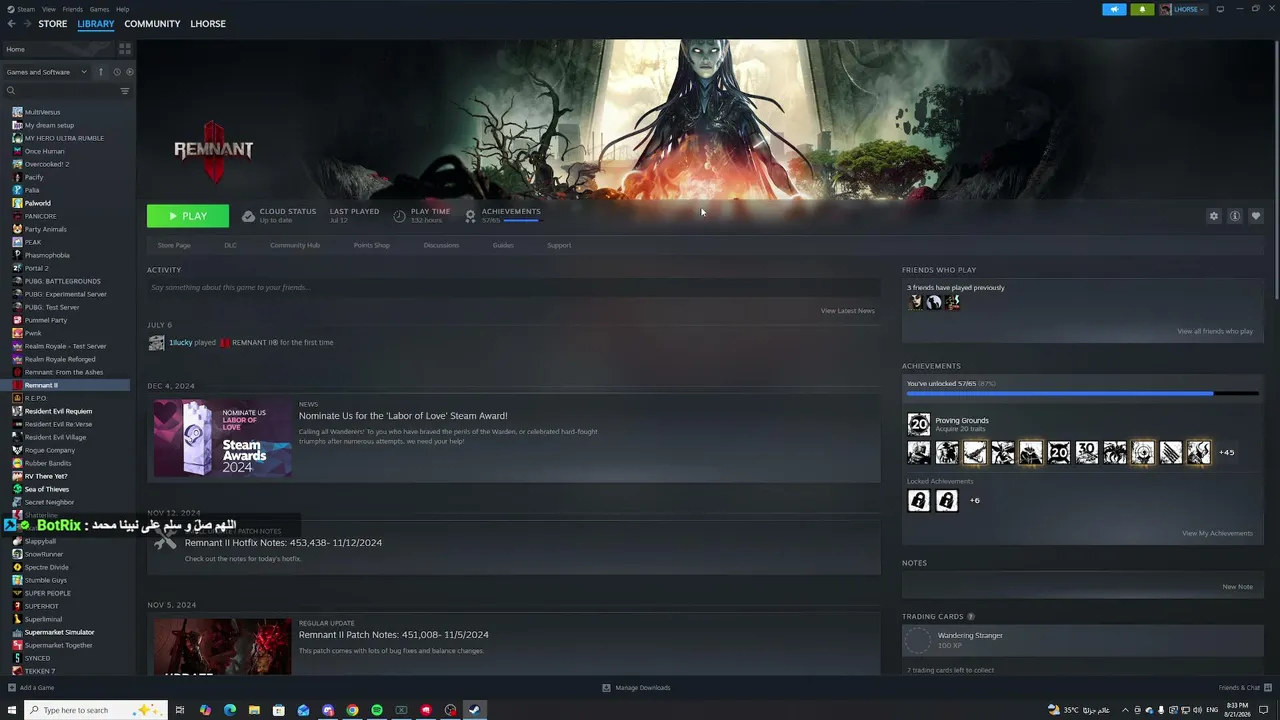1280x720 pixels.
Task: Expand the LHORSE account dropdown
Action: click(x=1184, y=9)
